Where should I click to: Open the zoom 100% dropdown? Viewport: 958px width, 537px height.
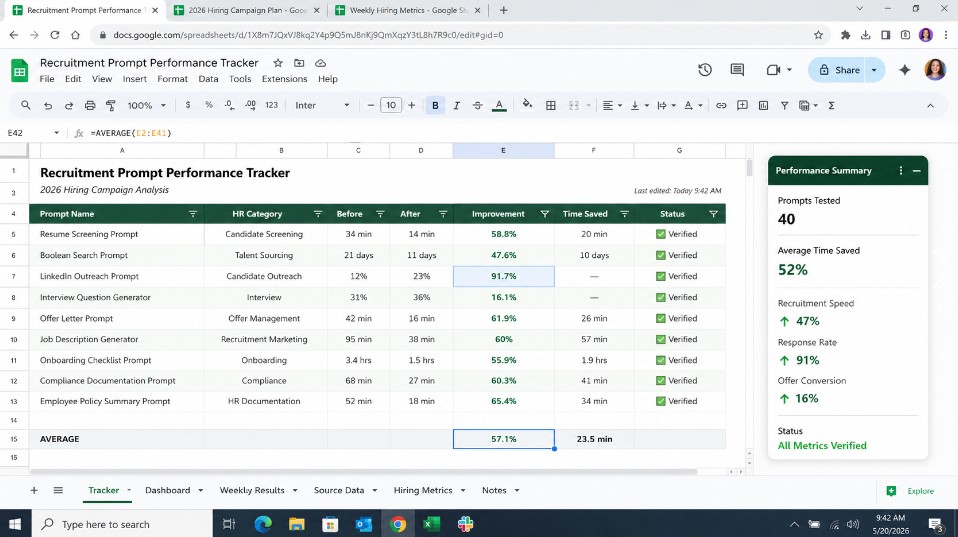pos(147,106)
